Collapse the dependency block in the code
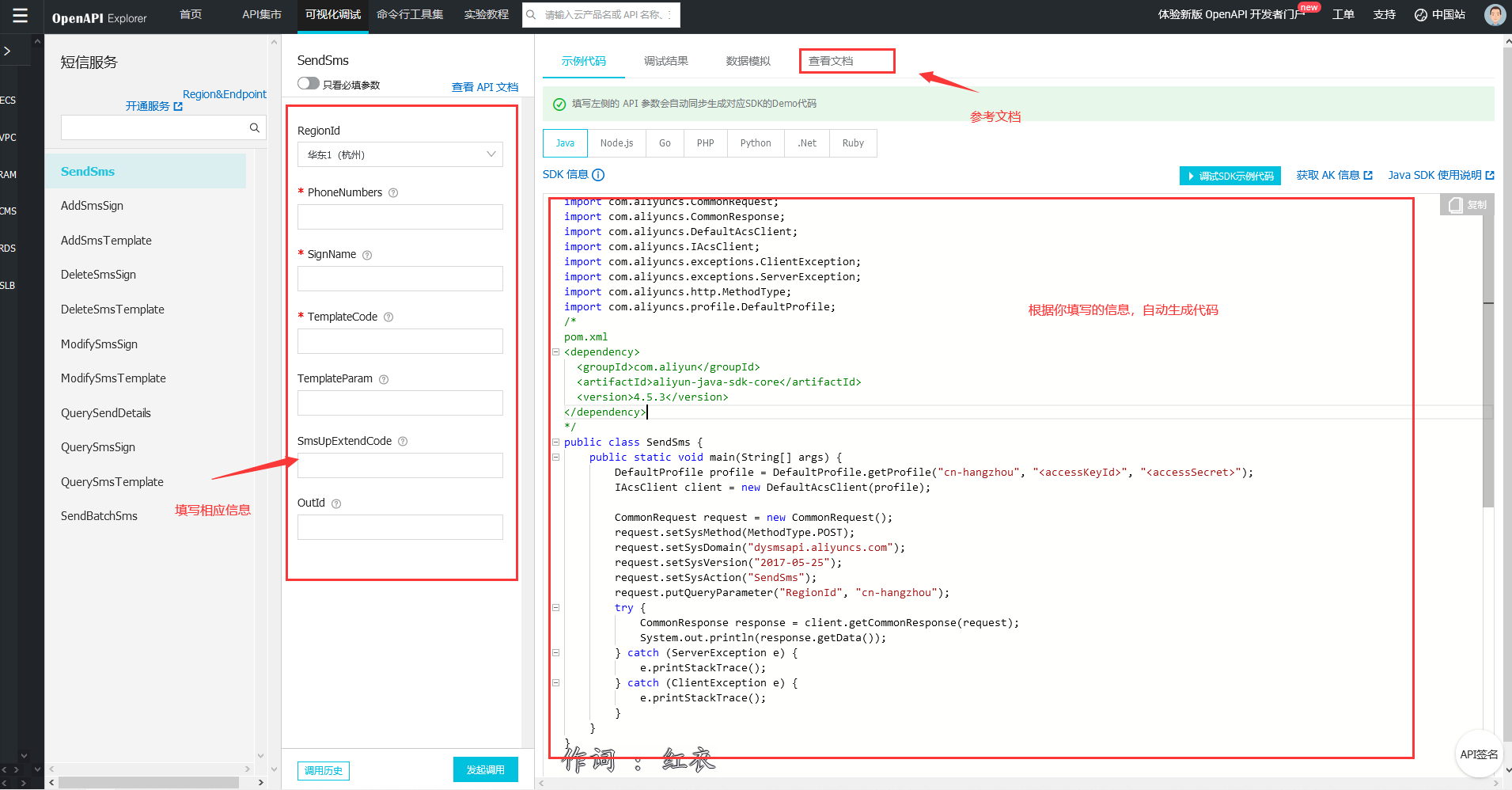Image resolution: width=1512 pixels, height=790 pixels. pos(555,352)
